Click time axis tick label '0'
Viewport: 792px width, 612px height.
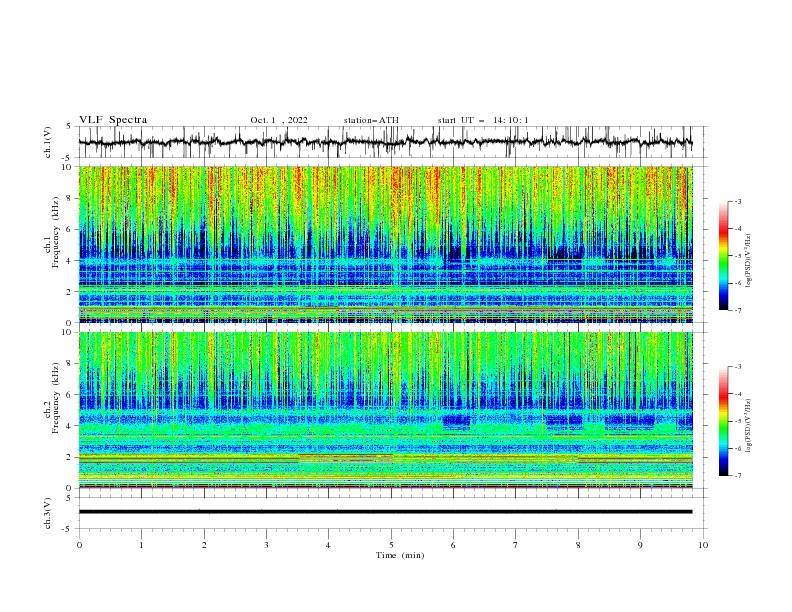(79, 545)
